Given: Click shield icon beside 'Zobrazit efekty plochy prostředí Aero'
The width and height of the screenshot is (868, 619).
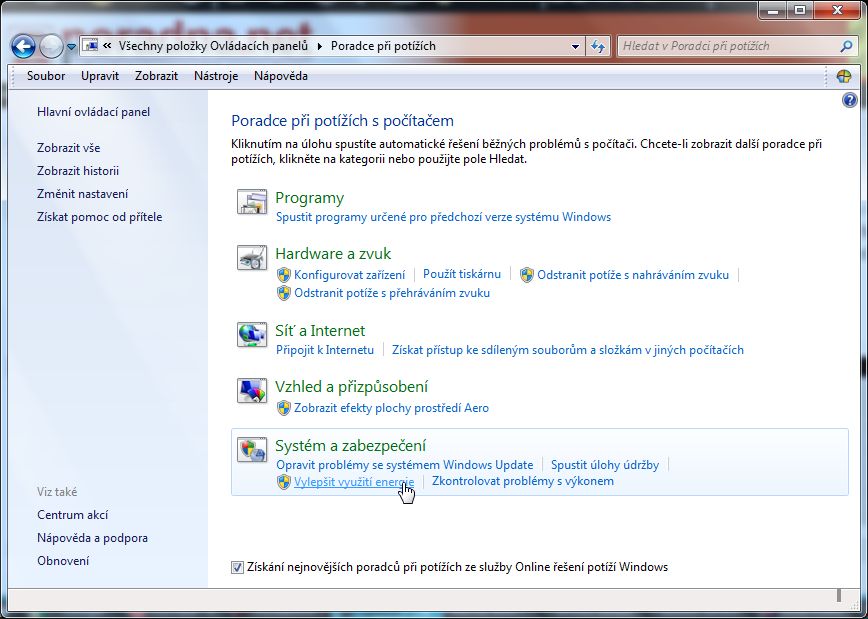Looking at the screenshot, I should (x=283, y=408).
